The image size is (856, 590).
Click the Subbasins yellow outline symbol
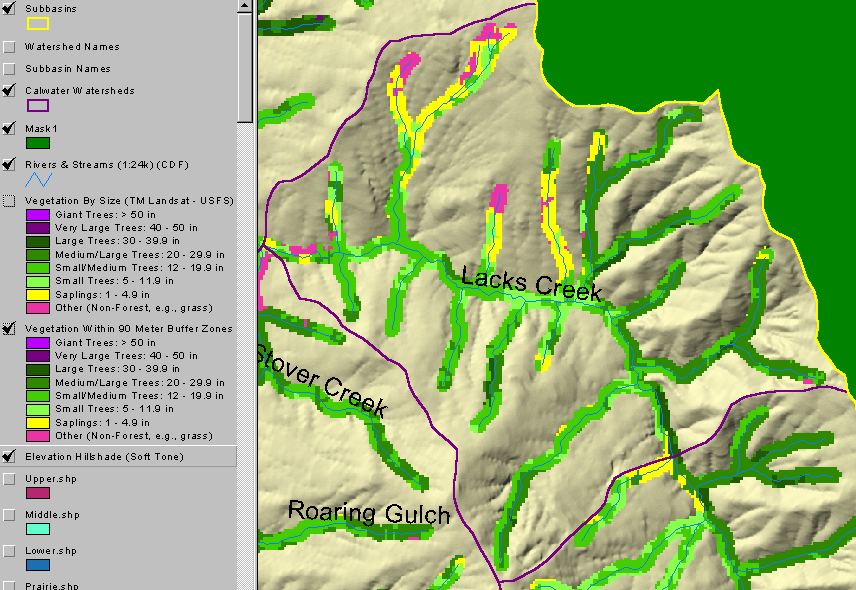[38, 23]
